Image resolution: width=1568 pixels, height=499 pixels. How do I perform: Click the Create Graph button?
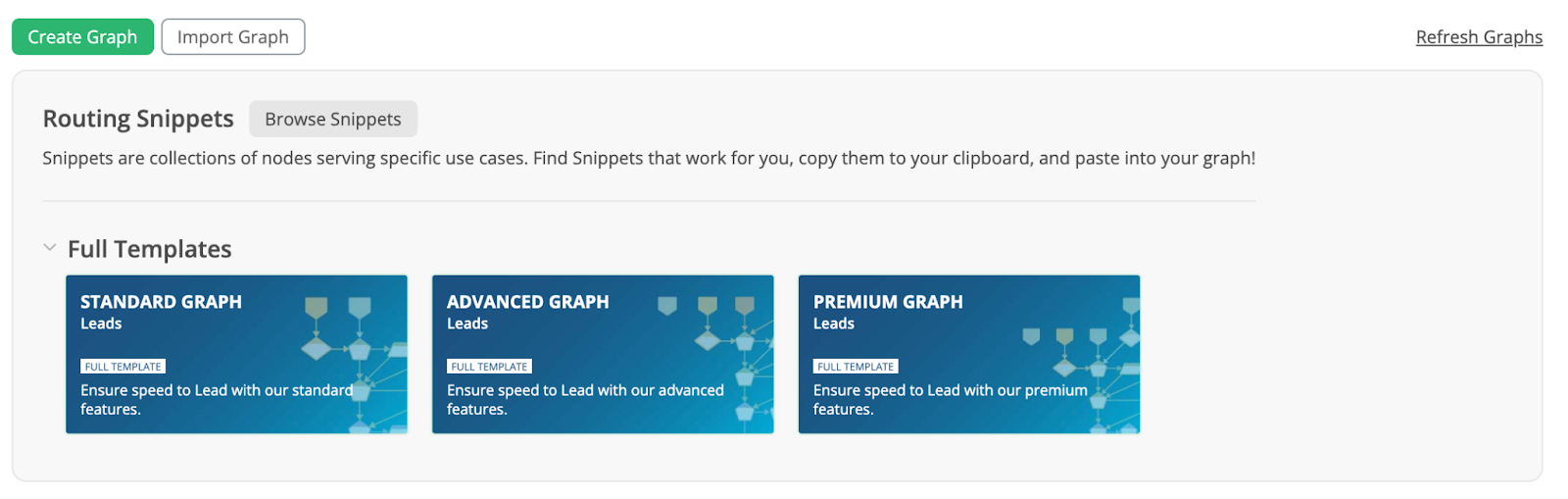(x=82, y=37)
